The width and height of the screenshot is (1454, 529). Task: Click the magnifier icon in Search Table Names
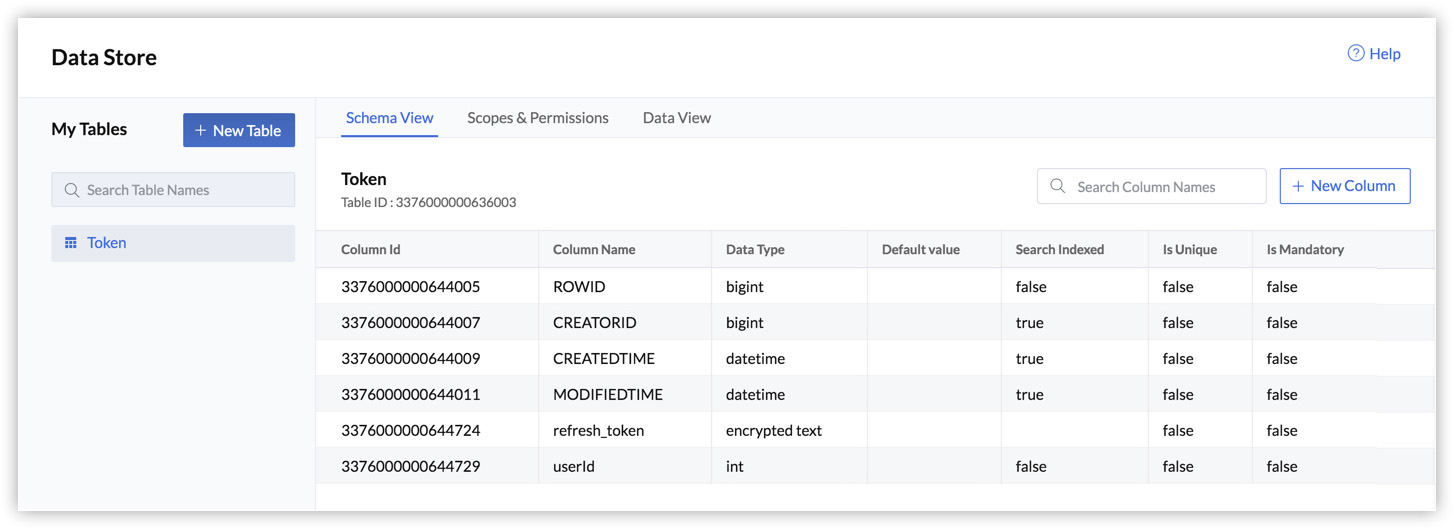tap(71, 190)
